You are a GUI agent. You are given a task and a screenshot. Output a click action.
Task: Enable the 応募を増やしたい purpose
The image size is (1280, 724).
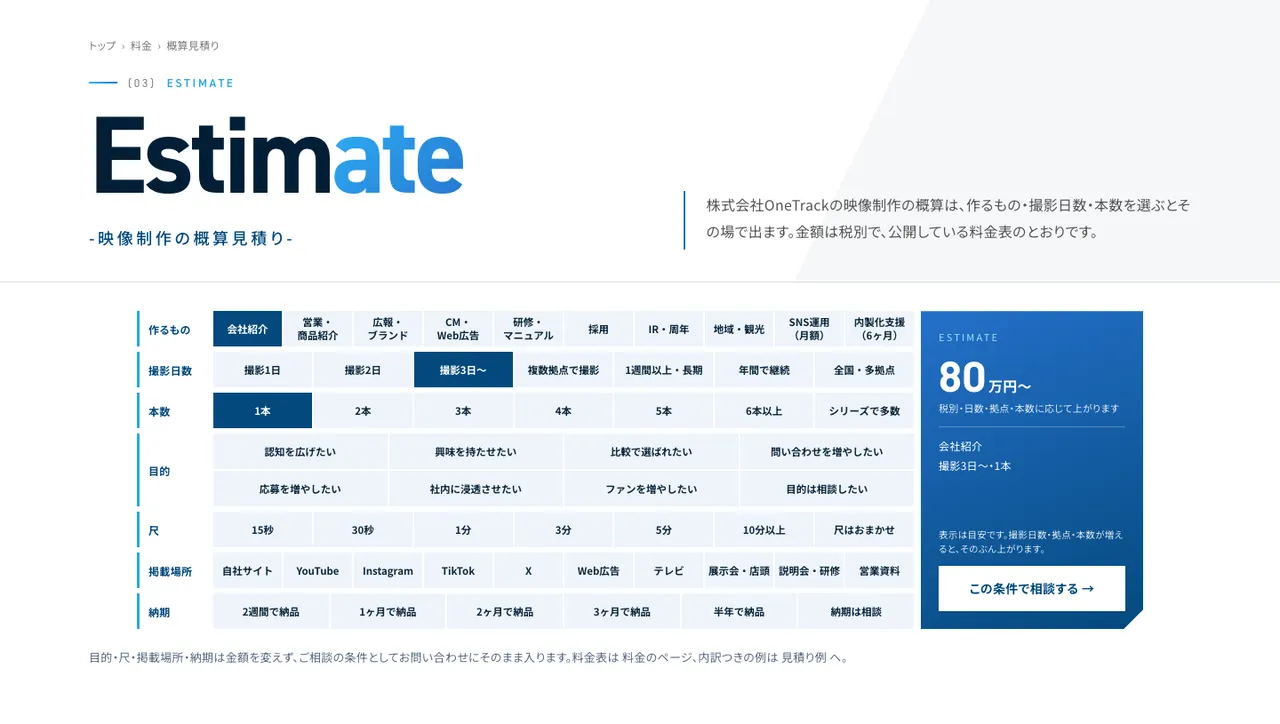[x=300, y=489]
